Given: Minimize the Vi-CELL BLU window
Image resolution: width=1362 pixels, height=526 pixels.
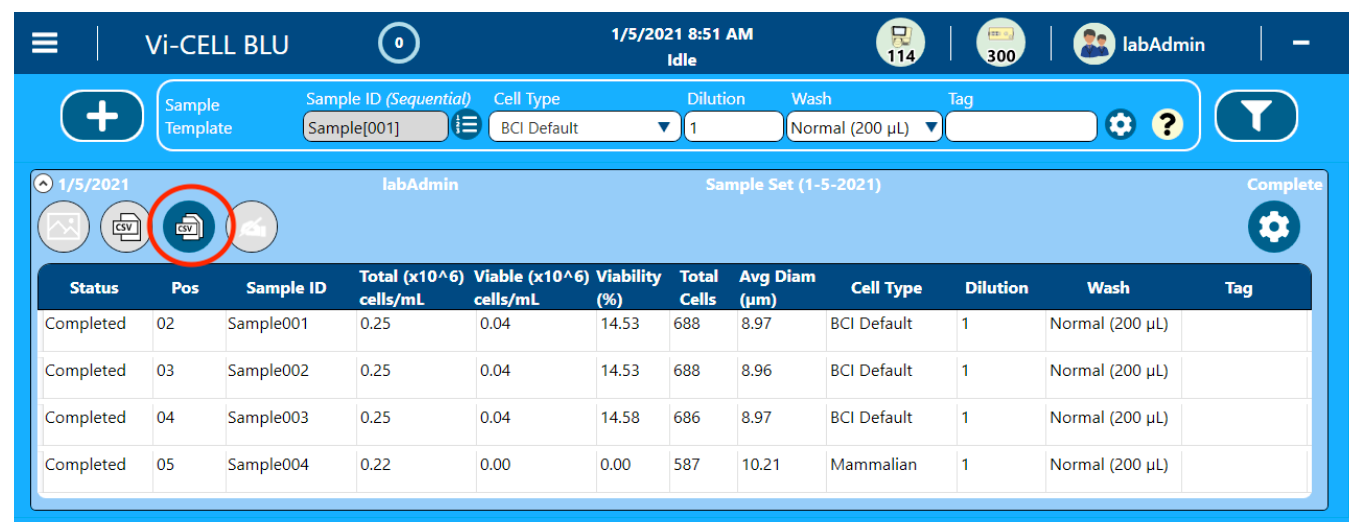Looking at the screenshot, I should 1301,44.
